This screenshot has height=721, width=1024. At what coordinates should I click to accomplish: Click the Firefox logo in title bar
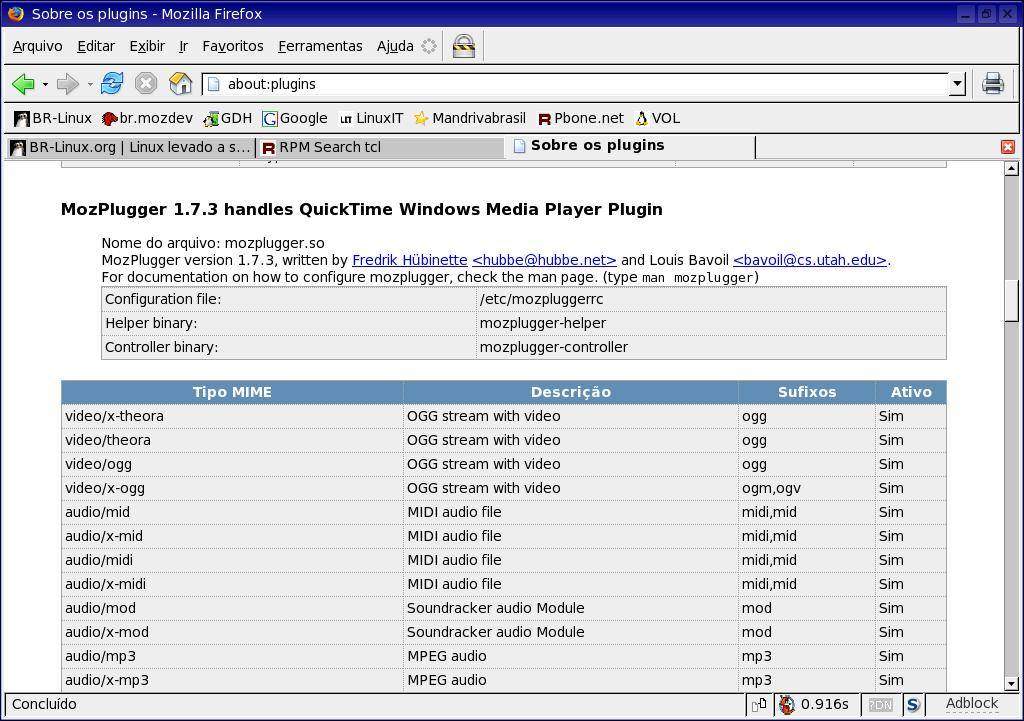coord(16,14)
